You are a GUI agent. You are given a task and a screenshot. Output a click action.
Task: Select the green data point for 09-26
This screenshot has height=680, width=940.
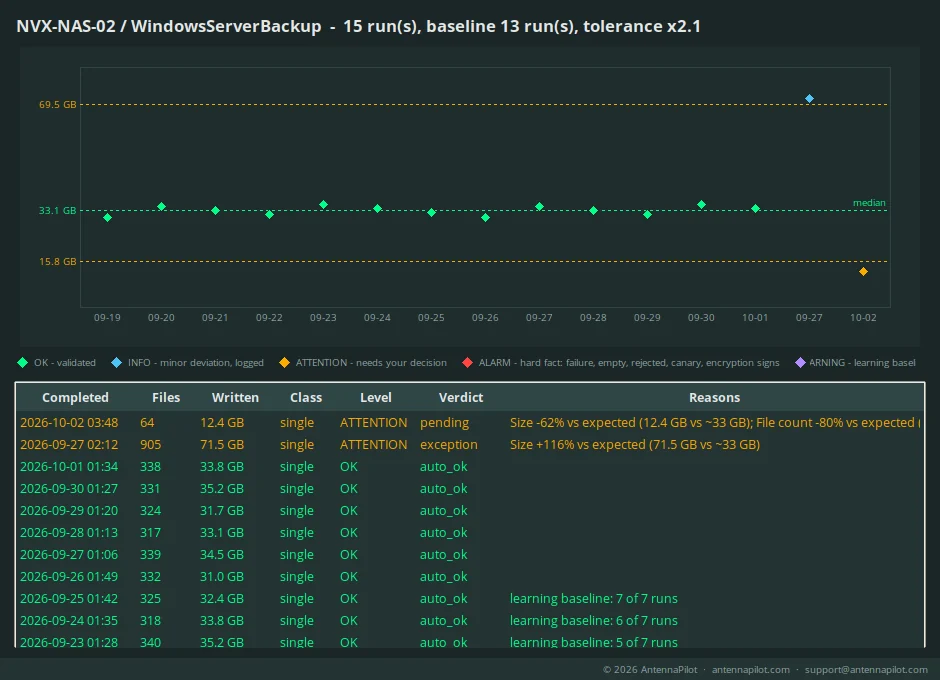[x=486, y=218]
